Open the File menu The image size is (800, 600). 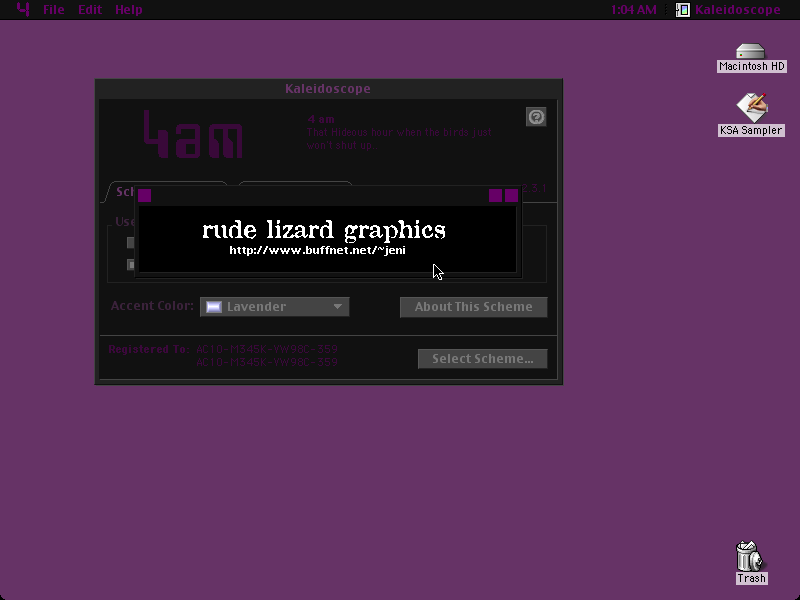pos(54,10)
